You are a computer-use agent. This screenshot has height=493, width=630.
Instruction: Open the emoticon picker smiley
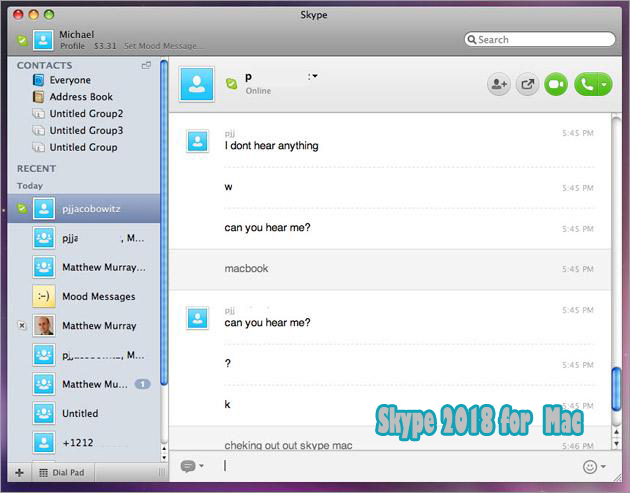click(589, 466)
